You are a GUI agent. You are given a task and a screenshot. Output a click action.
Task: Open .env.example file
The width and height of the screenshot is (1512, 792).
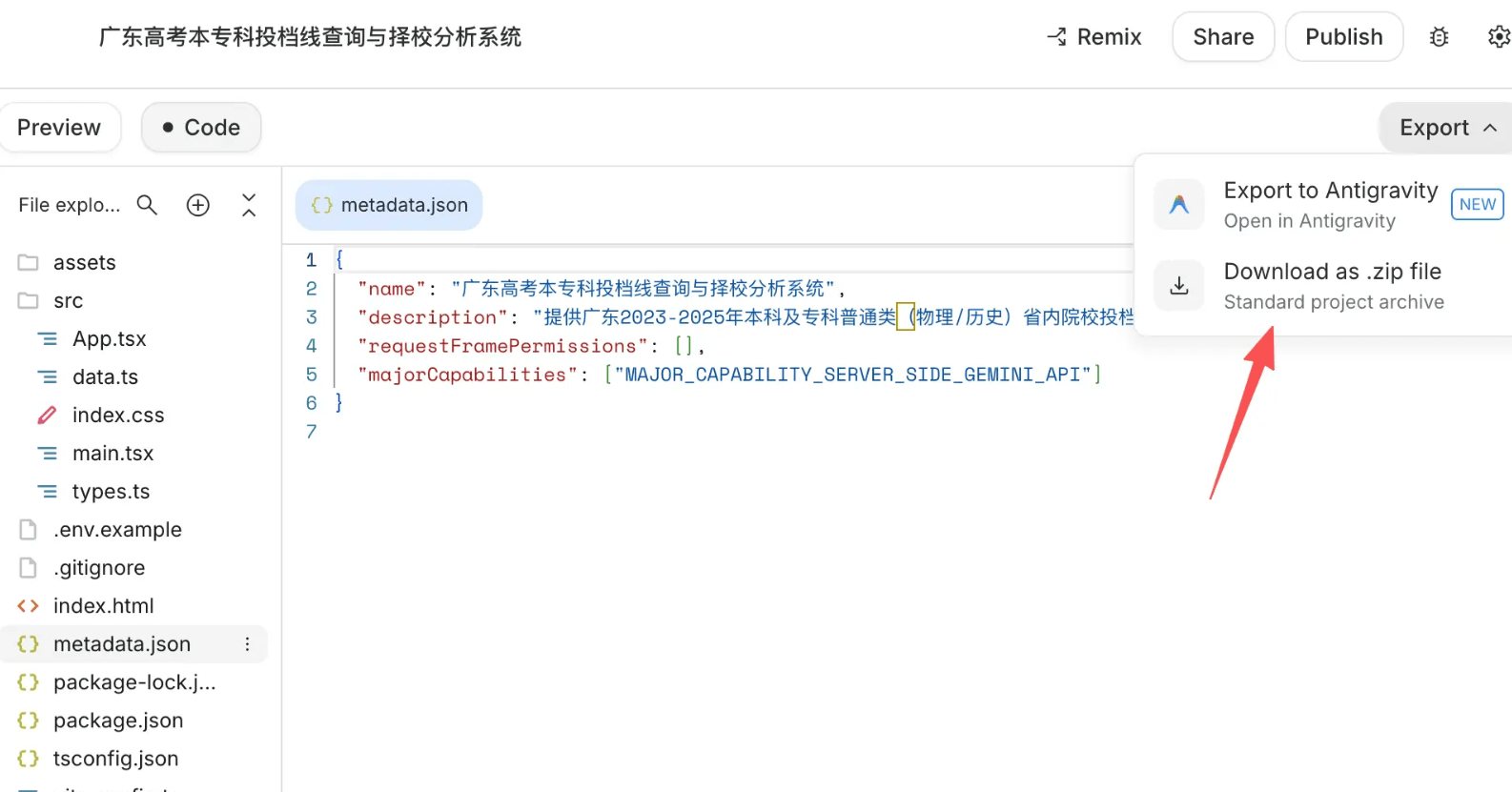[117, 529]
